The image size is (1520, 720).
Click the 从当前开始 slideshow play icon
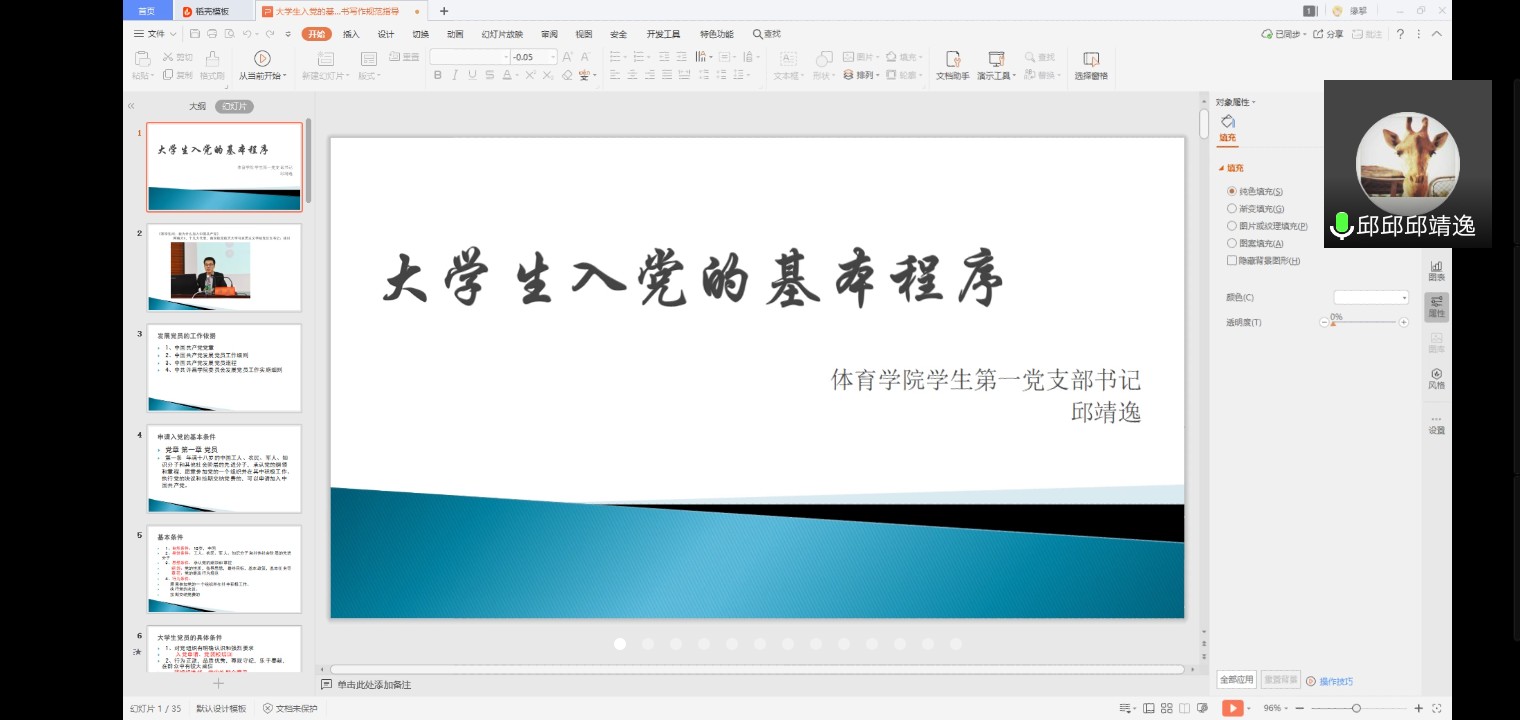click(x=262, y=59)
